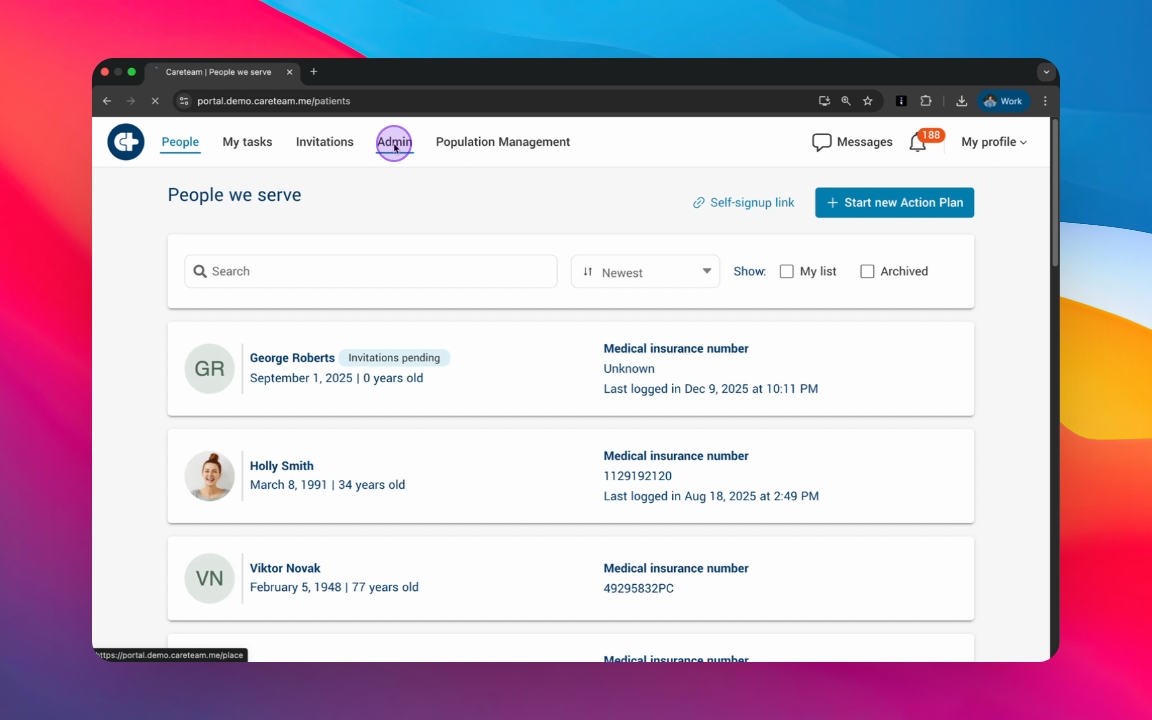
Task: Click George Roberts GR avatar
Action: click(x=209, y=368)
